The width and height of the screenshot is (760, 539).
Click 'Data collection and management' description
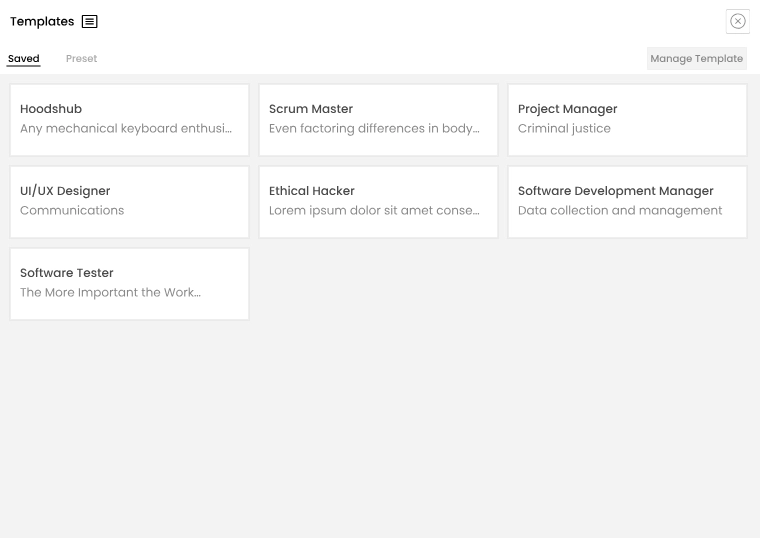619,211
